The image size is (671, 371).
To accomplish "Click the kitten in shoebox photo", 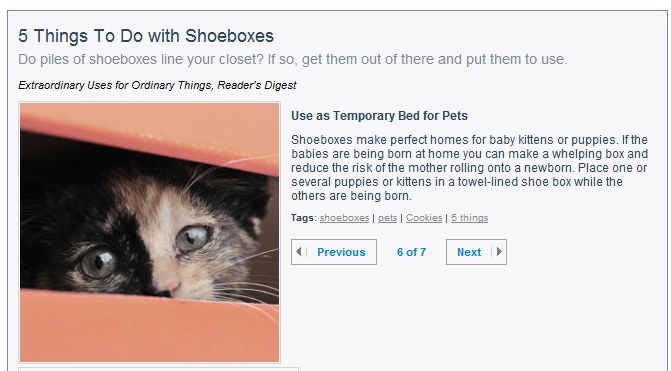I will (149, 232).
